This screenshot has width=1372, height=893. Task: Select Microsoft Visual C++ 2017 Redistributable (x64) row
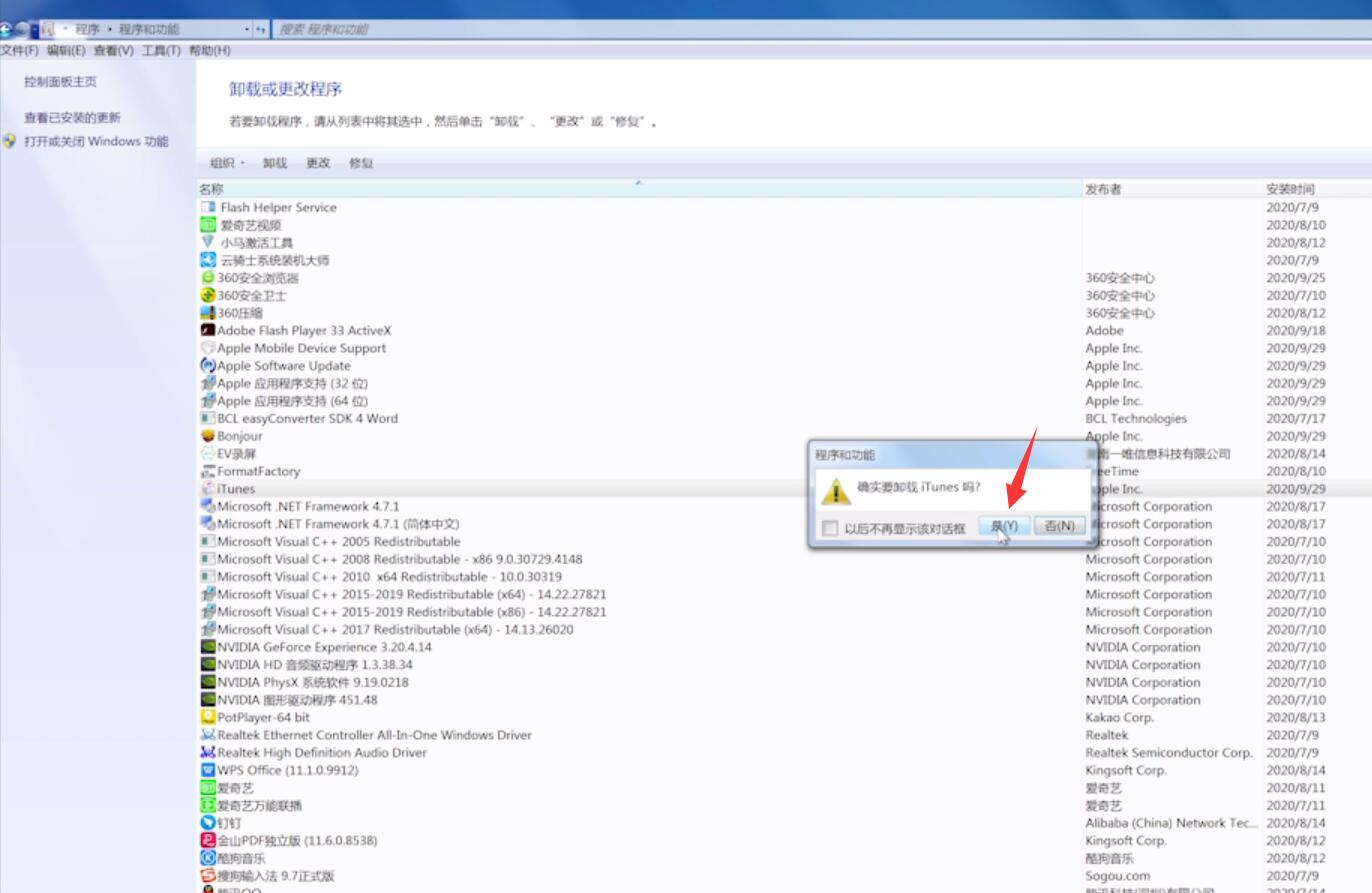tap(784, 629)
